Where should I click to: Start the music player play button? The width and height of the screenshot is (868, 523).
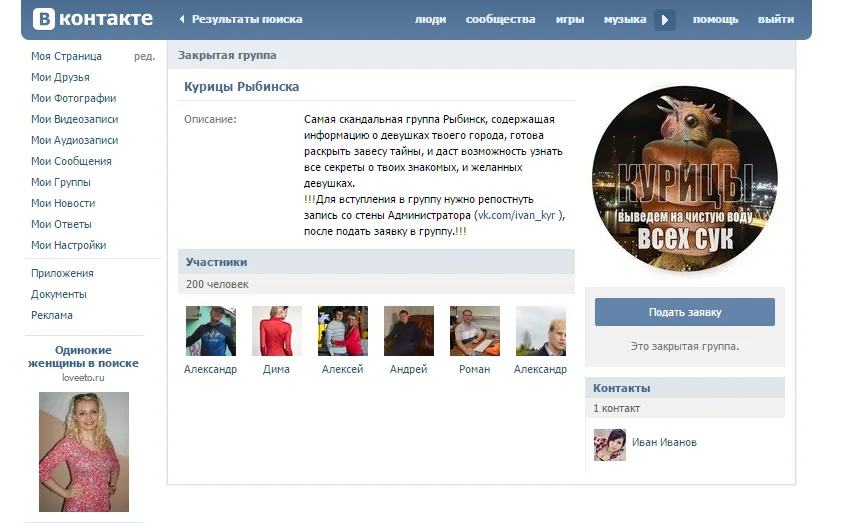click(x=665, y=20)
